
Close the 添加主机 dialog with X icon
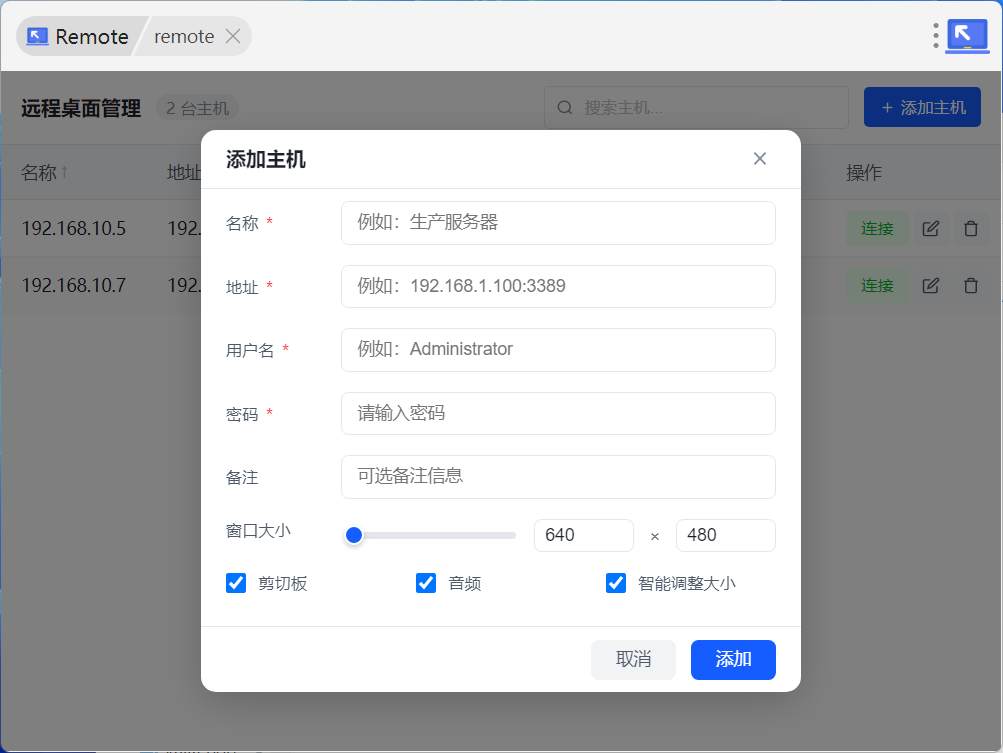pos(760,159)
